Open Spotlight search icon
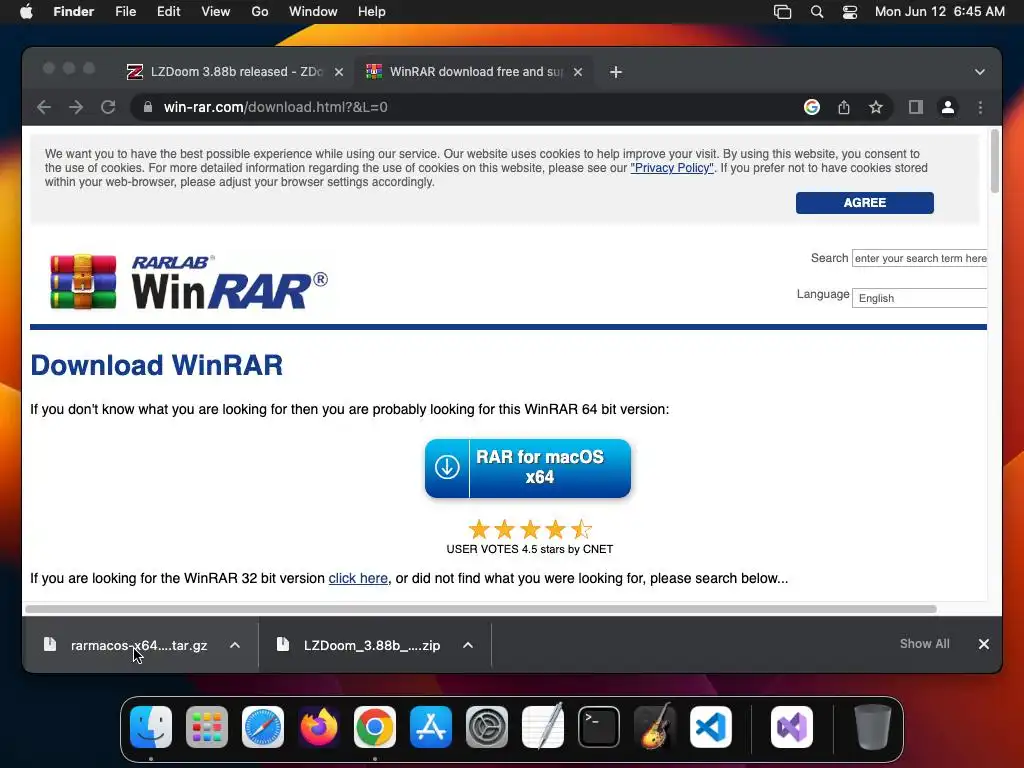The width and height of the screenshot is (1024, 768). (x=816, y=12)
